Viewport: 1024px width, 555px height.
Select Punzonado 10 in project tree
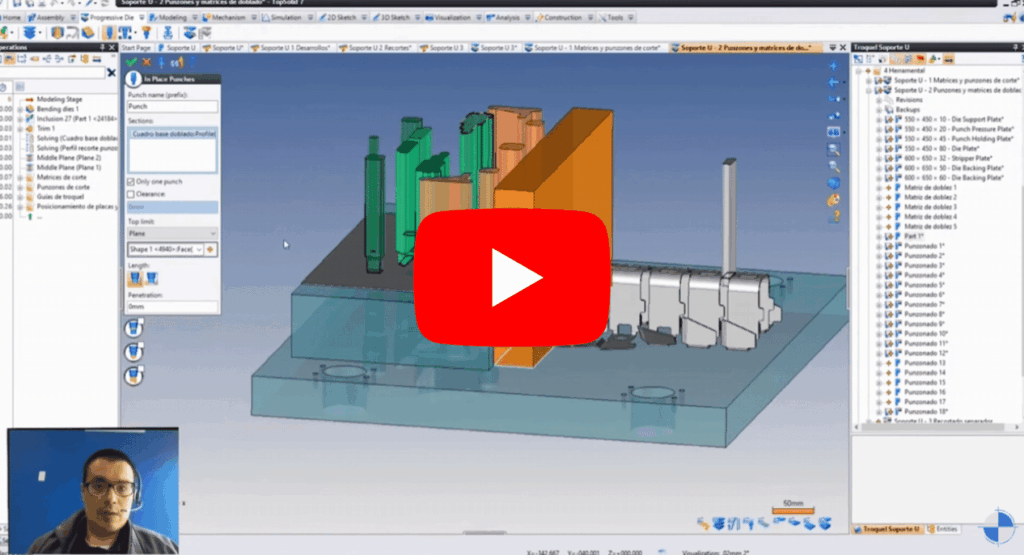pos(926,334)
